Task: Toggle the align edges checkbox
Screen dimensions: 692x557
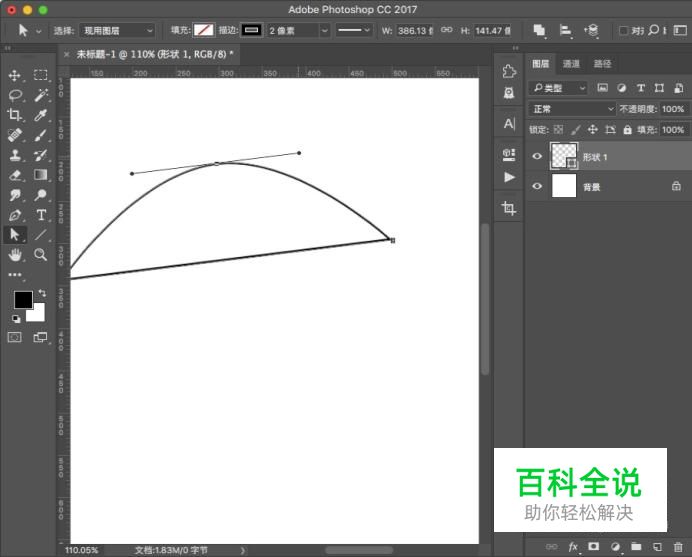Action: pyautogui.click(x=623, y=30)
